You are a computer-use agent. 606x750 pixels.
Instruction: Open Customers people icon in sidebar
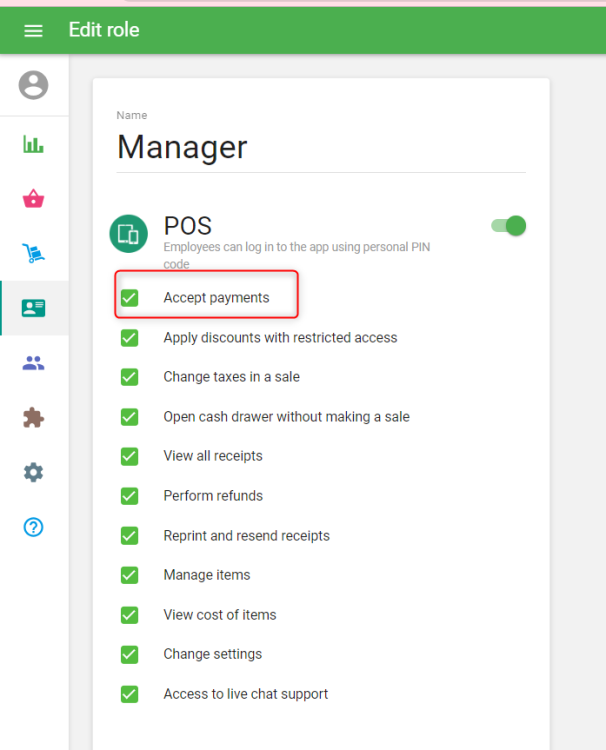34,363
